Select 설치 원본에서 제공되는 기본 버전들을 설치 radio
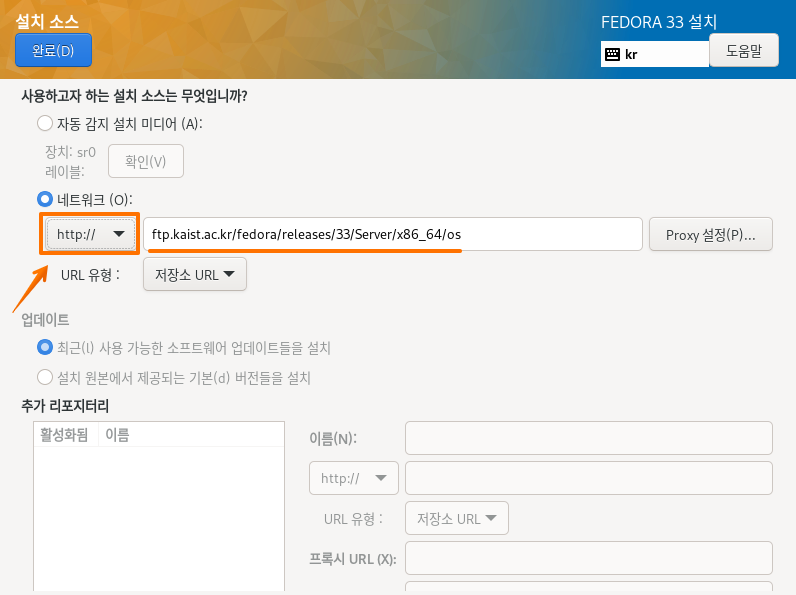Viewport: 796px width, 595px height. tap(45, 377)
